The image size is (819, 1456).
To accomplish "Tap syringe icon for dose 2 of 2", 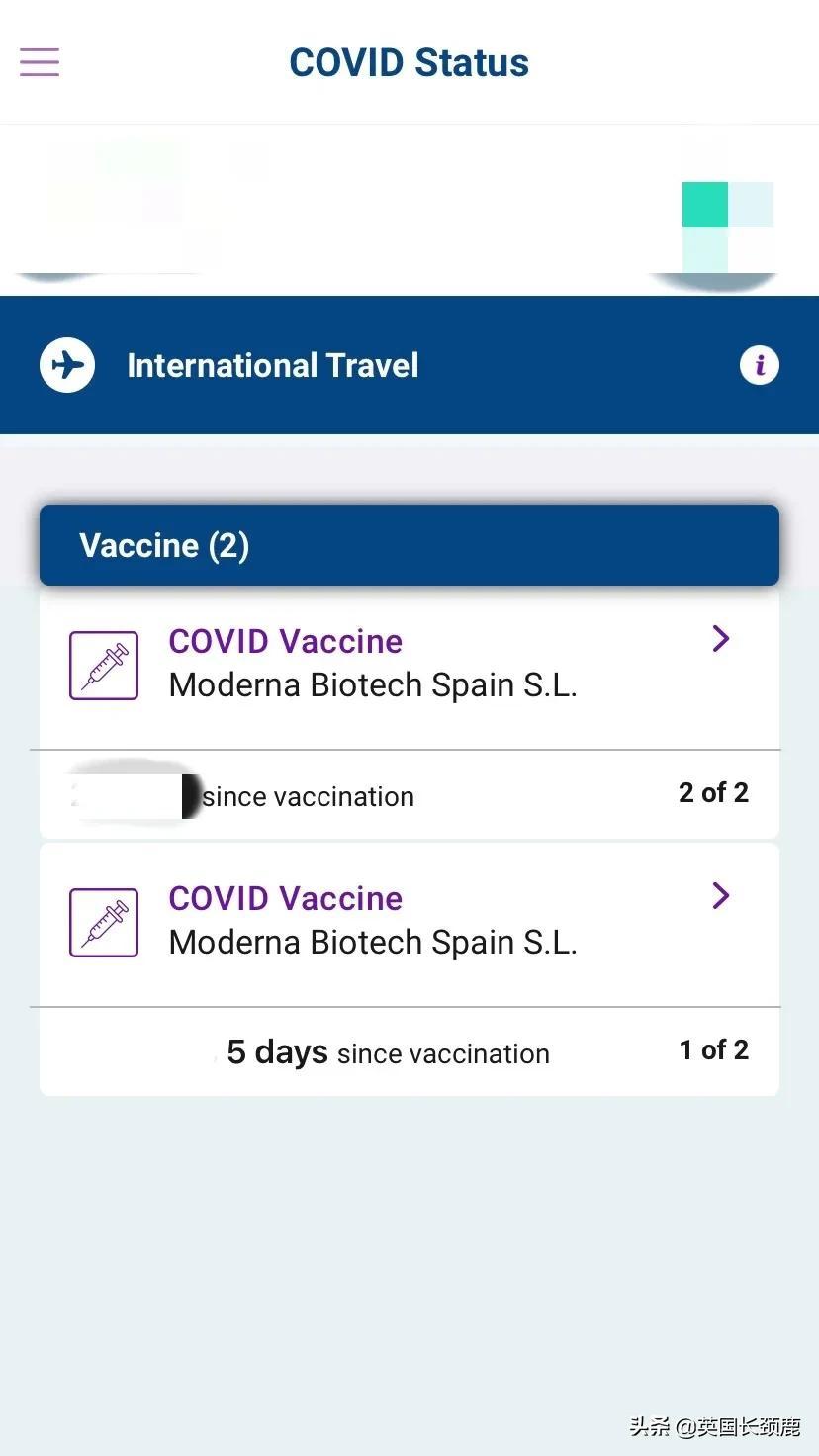I will point(103,666).
